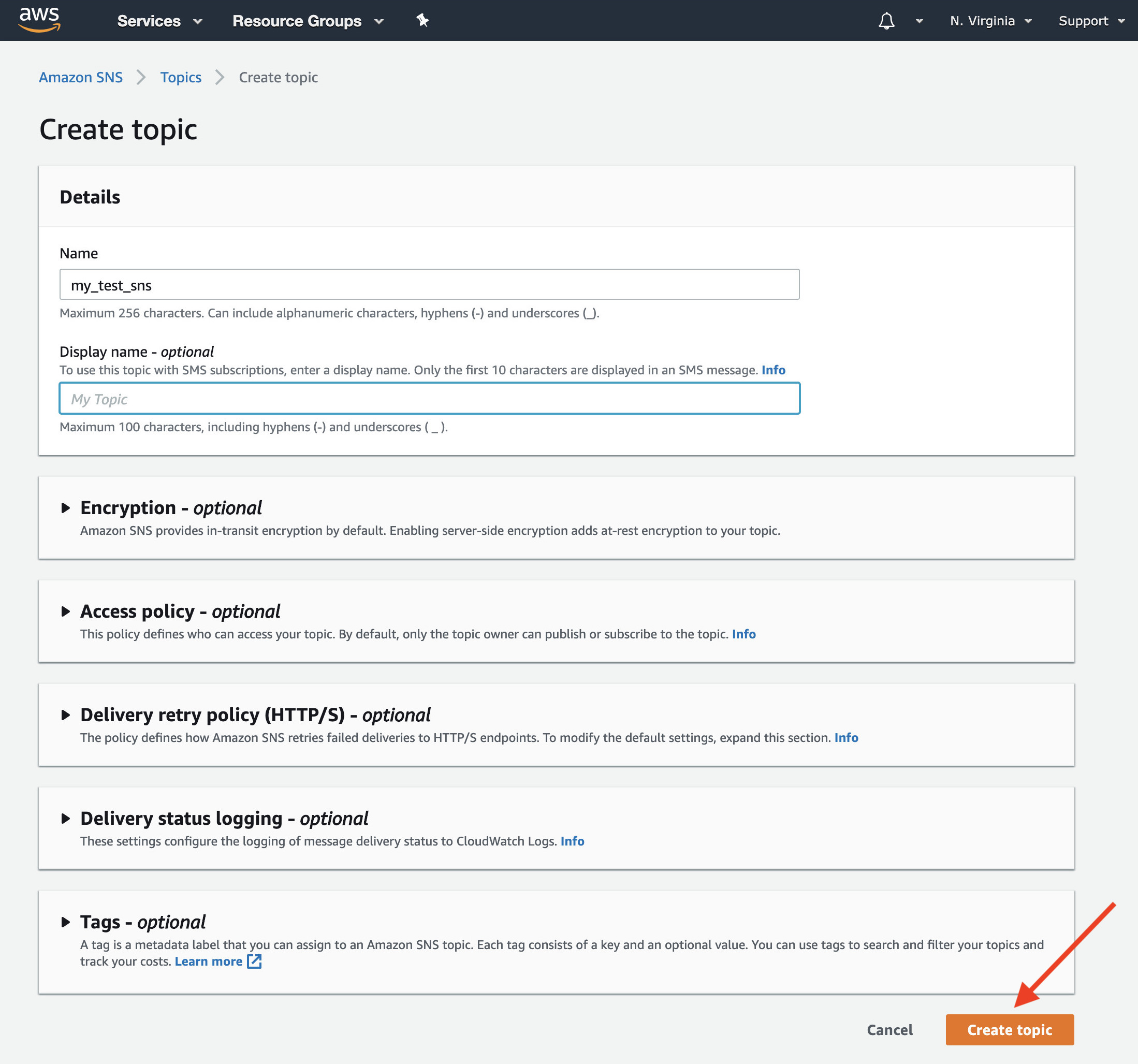Focus the Name field containing my_test_sns
This screenshot has height=1064, width=1138.
point(429,284)
